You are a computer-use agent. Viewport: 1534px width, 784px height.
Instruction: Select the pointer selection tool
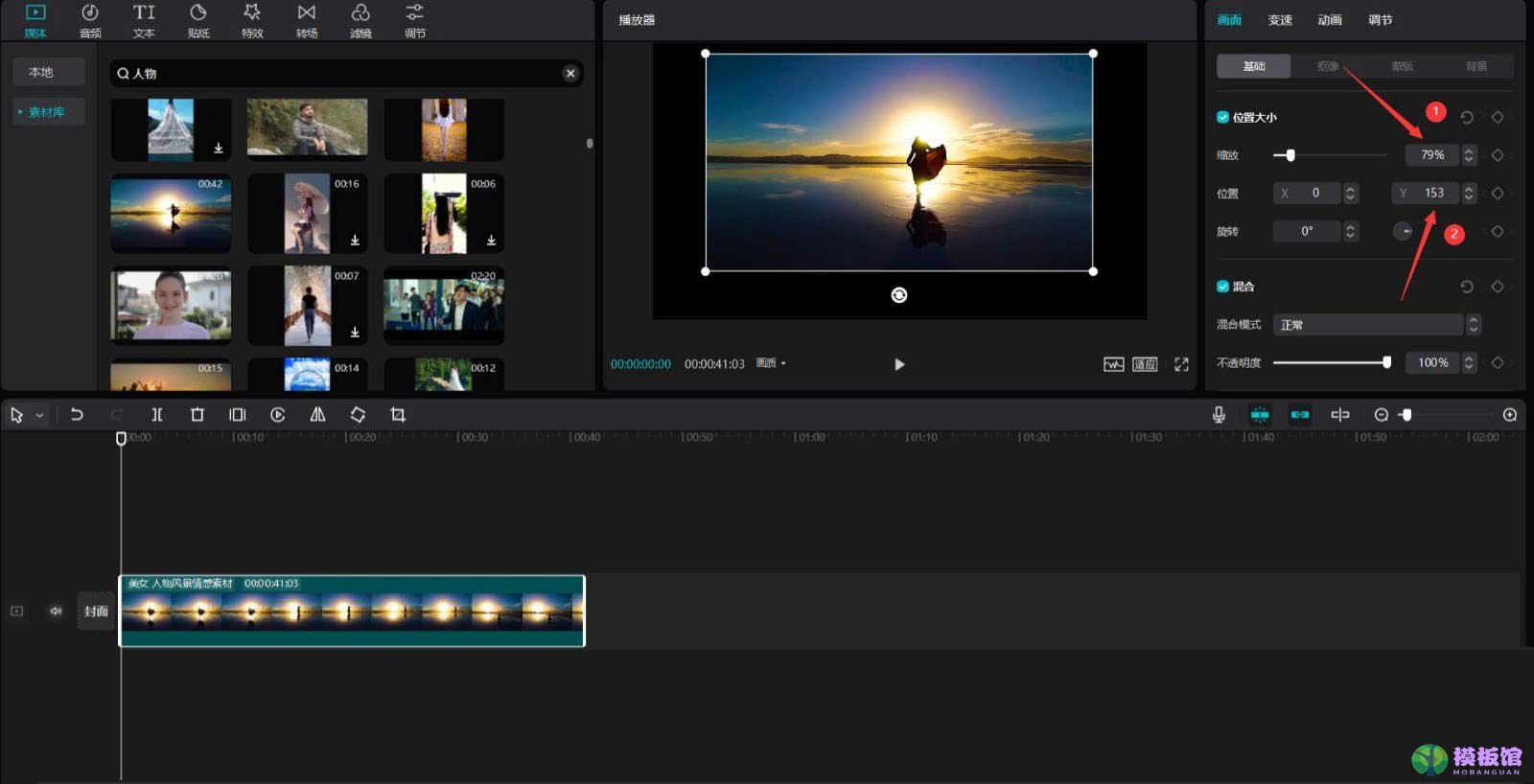16,415
